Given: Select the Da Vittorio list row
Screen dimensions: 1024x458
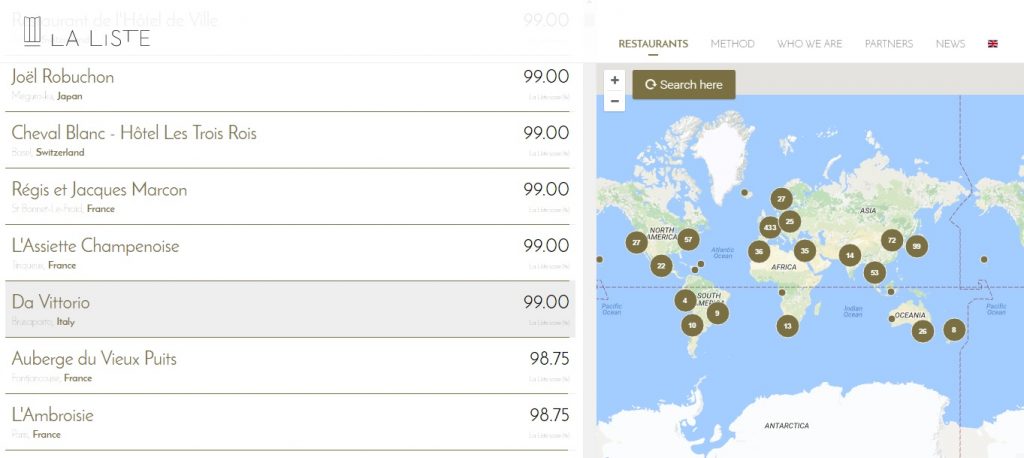Looking at the screenshot, I should click(x=286, y=309).
